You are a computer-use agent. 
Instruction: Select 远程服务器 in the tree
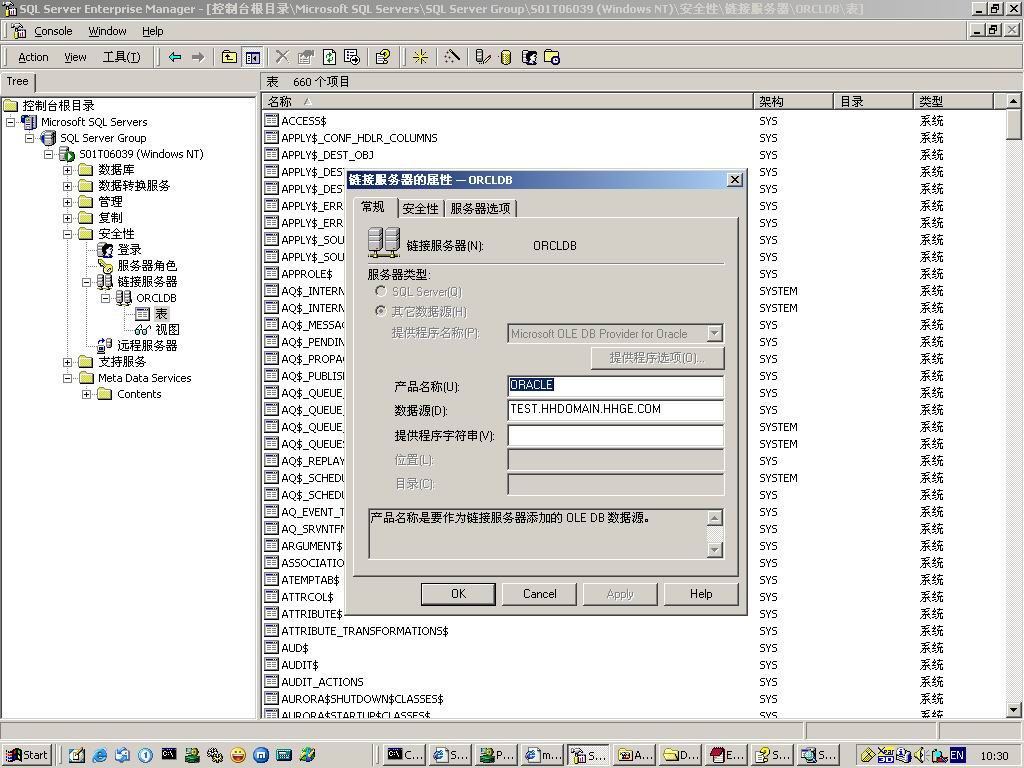click(147, 345)
